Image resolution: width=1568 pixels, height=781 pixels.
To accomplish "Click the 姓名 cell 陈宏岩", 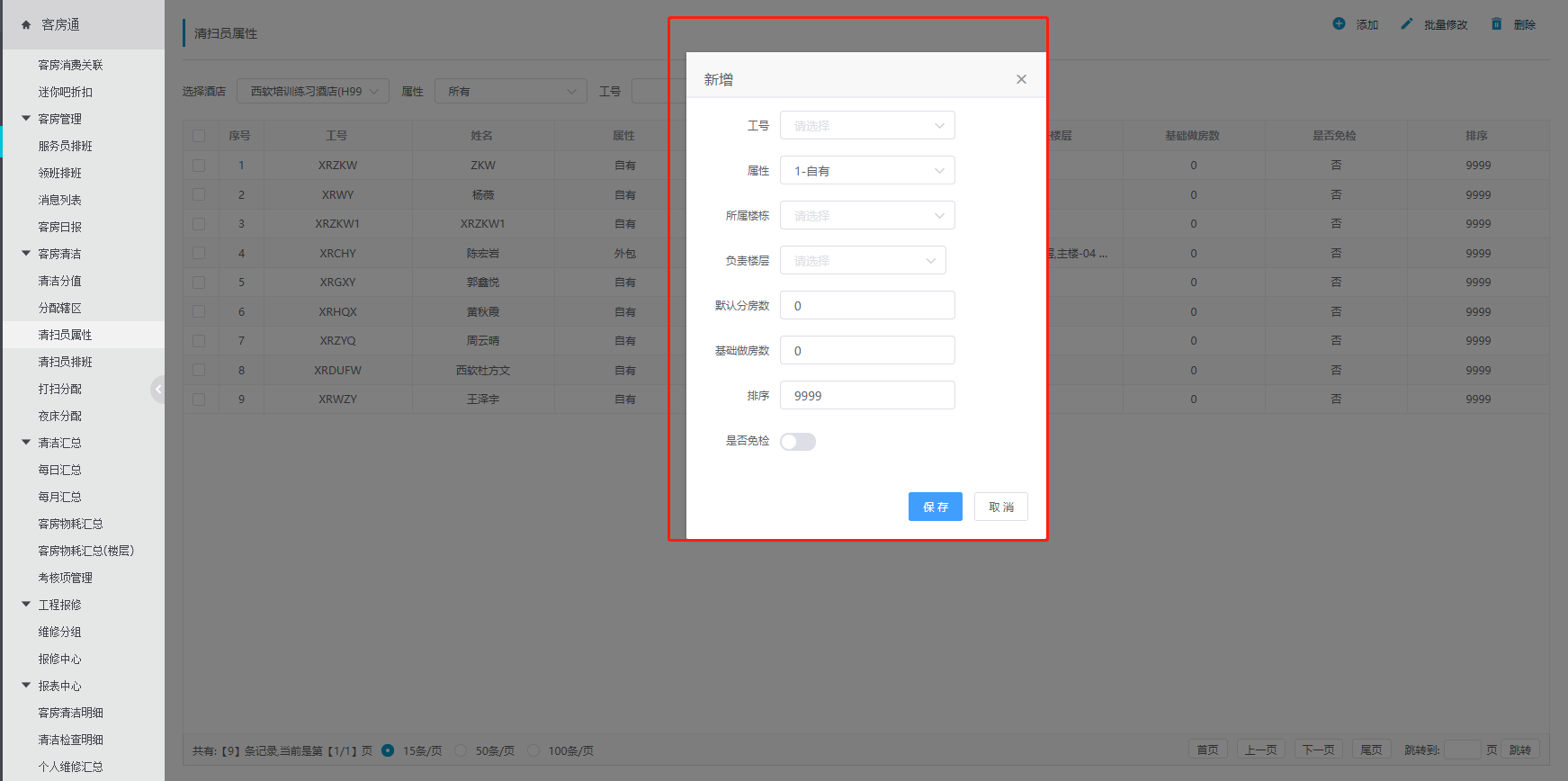I will [483, 254].
